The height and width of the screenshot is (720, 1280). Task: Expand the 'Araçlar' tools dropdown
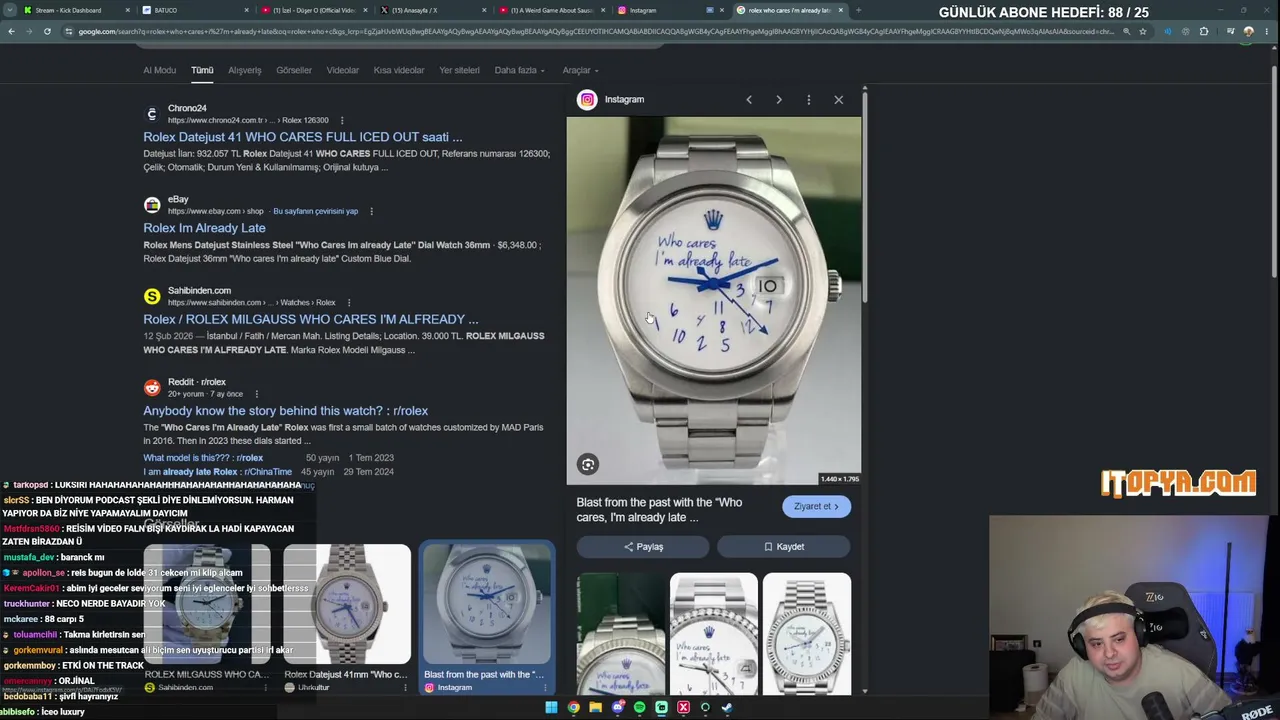(580, 70)
